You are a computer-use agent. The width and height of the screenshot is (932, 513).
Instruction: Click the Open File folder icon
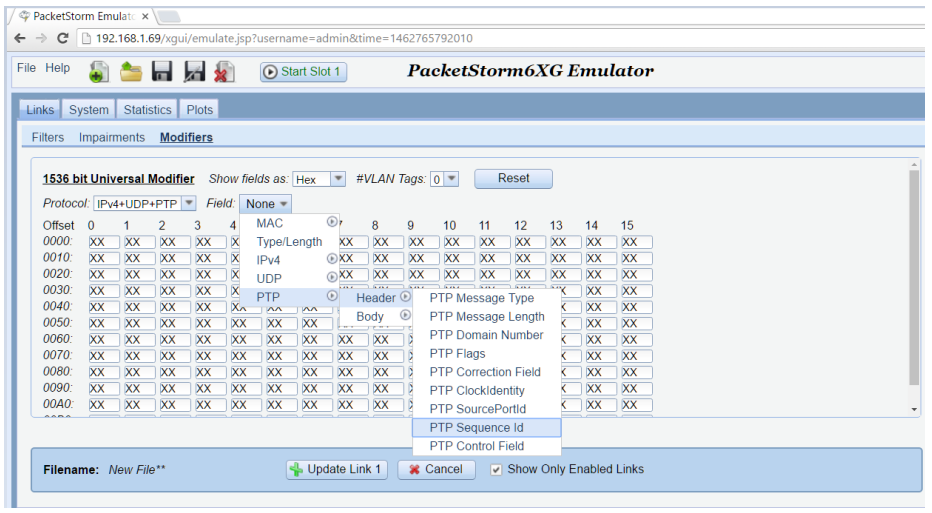click(131, 71)
